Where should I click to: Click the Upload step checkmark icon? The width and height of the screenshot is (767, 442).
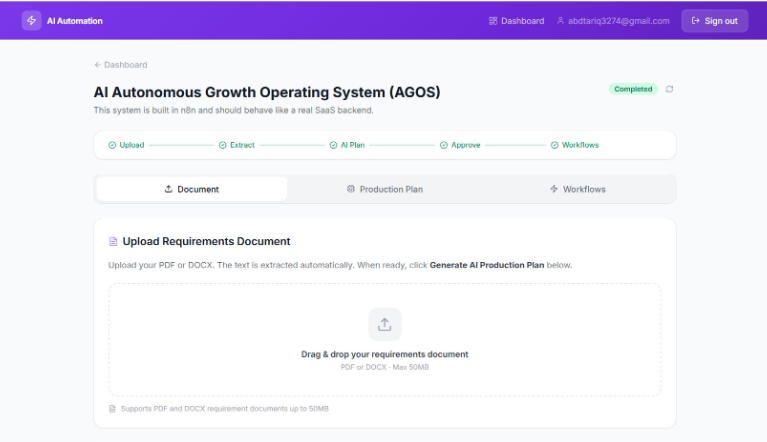[112, 145]
